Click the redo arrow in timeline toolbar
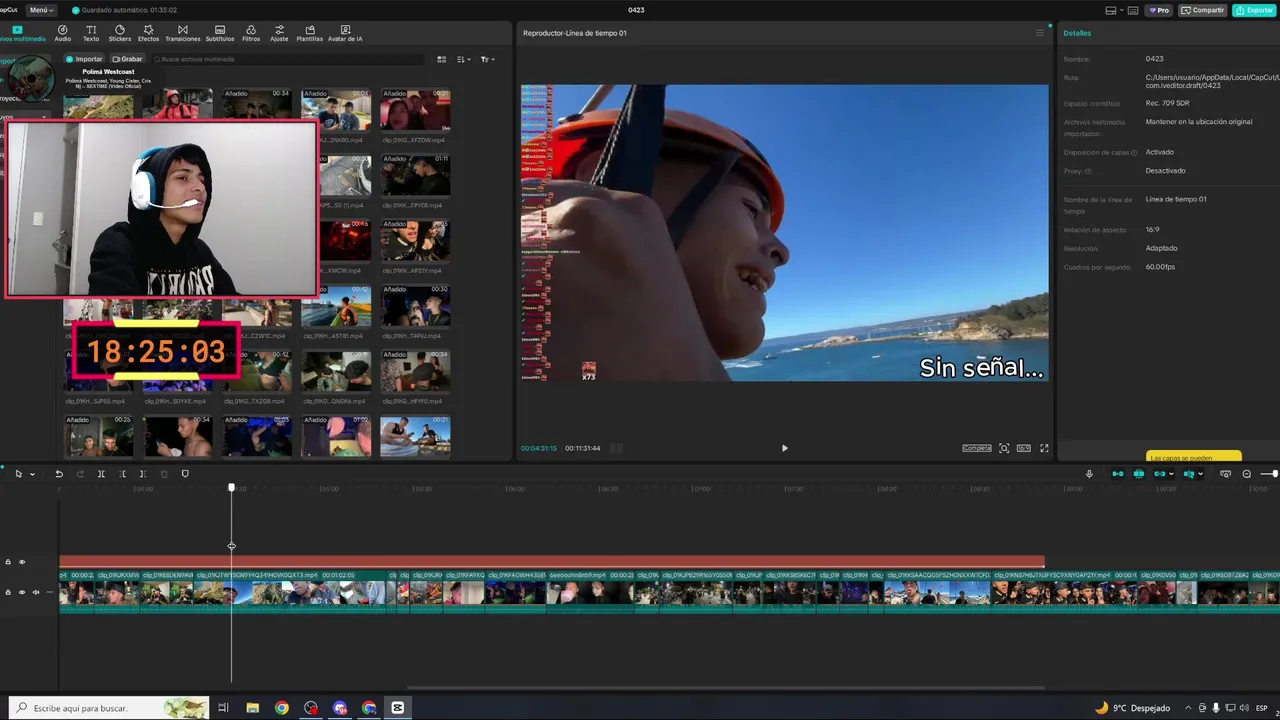This screenshot has width=1280, height=720. coord(80,474)
